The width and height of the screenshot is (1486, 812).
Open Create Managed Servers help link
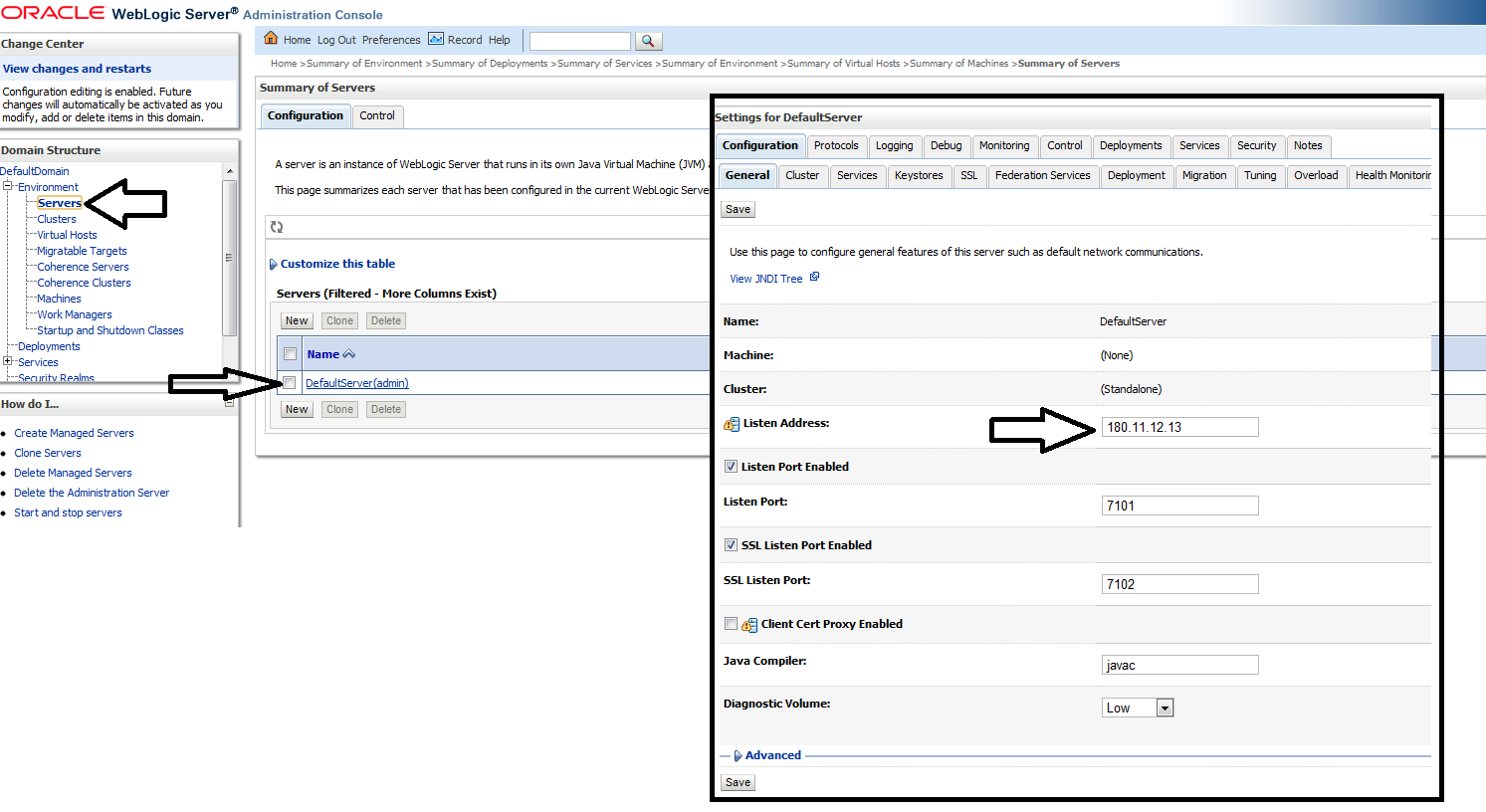[74, 433]
